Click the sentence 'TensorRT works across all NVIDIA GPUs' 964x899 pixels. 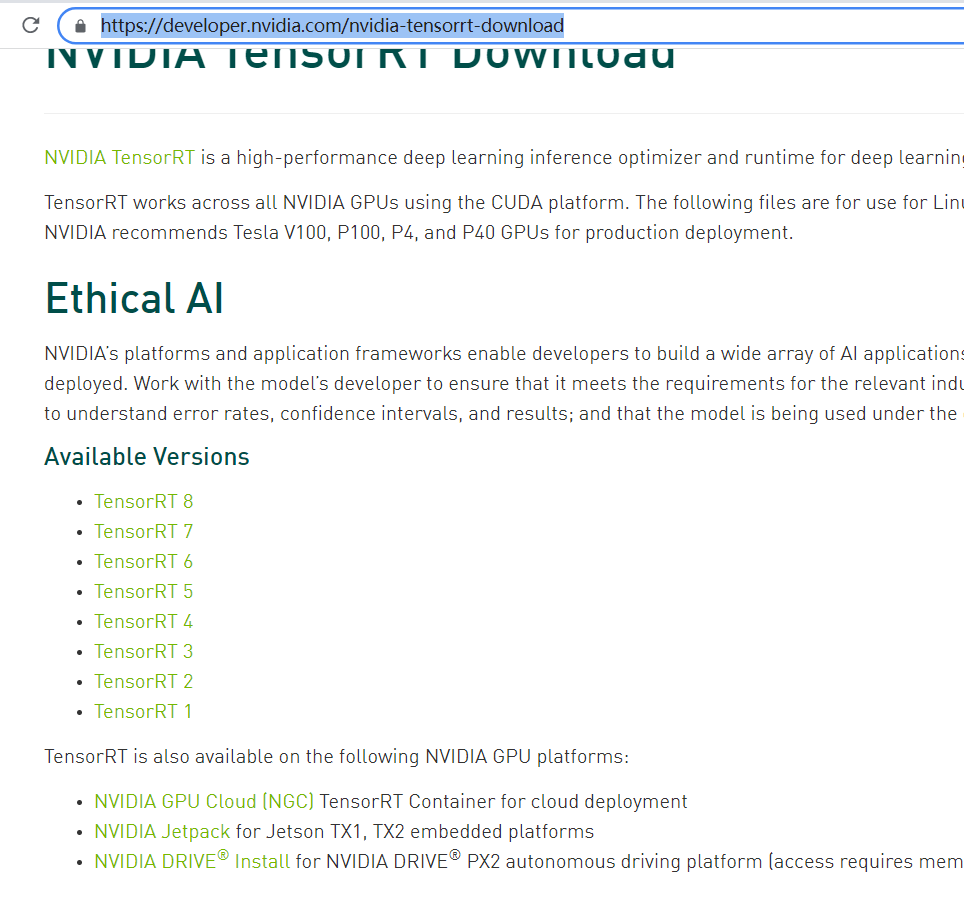(x=504, y=202)
